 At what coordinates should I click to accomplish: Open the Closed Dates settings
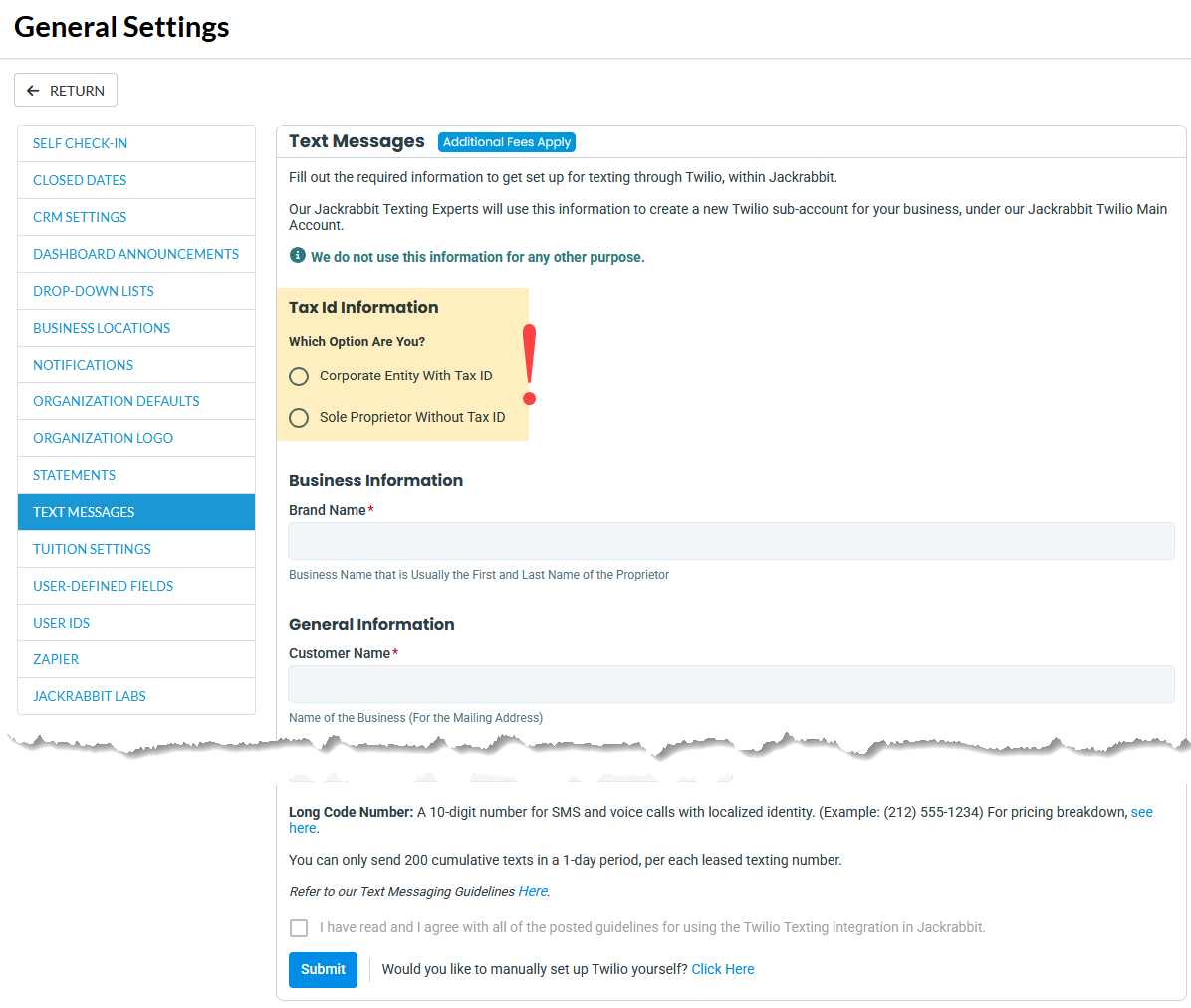(x=80, y=179)
